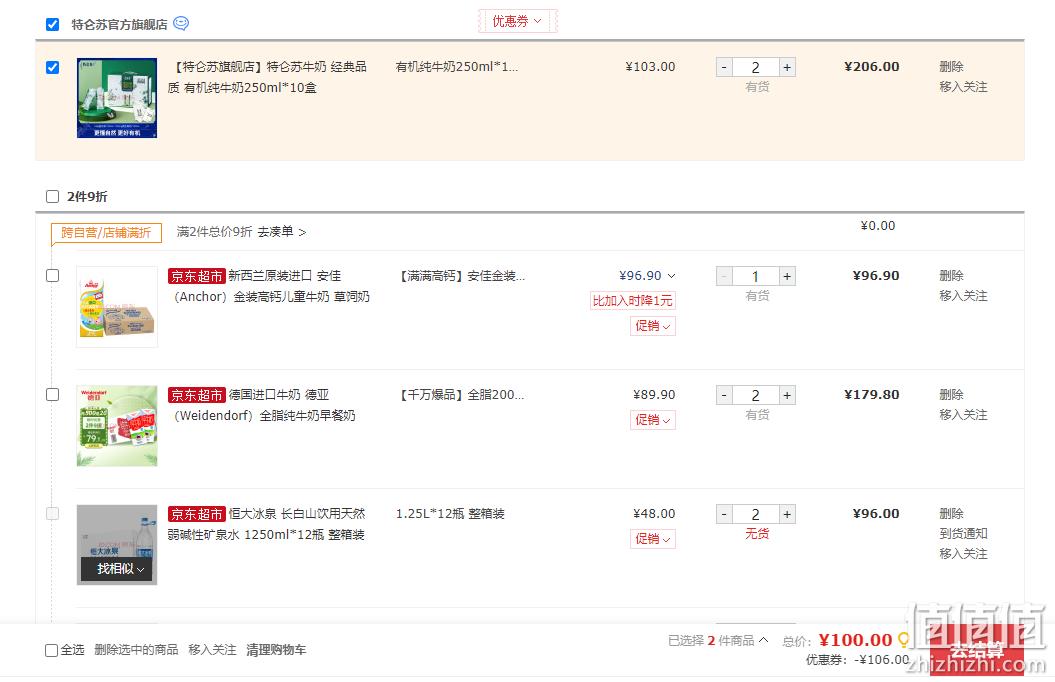Open 促销 promotions for Anchor milk
The image size is (1055, 682).
[653, 326]
